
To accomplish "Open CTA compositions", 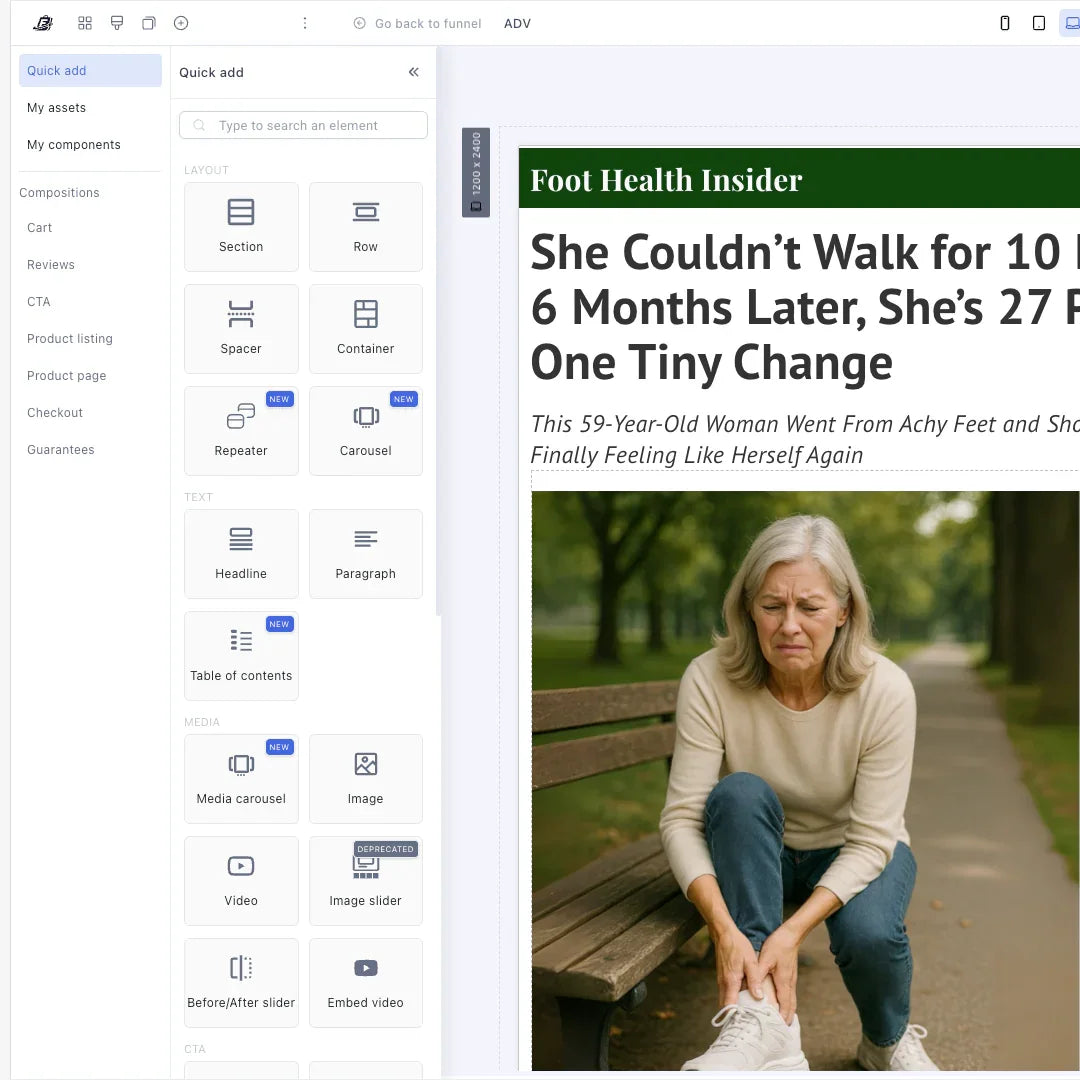I will [39, 302].
